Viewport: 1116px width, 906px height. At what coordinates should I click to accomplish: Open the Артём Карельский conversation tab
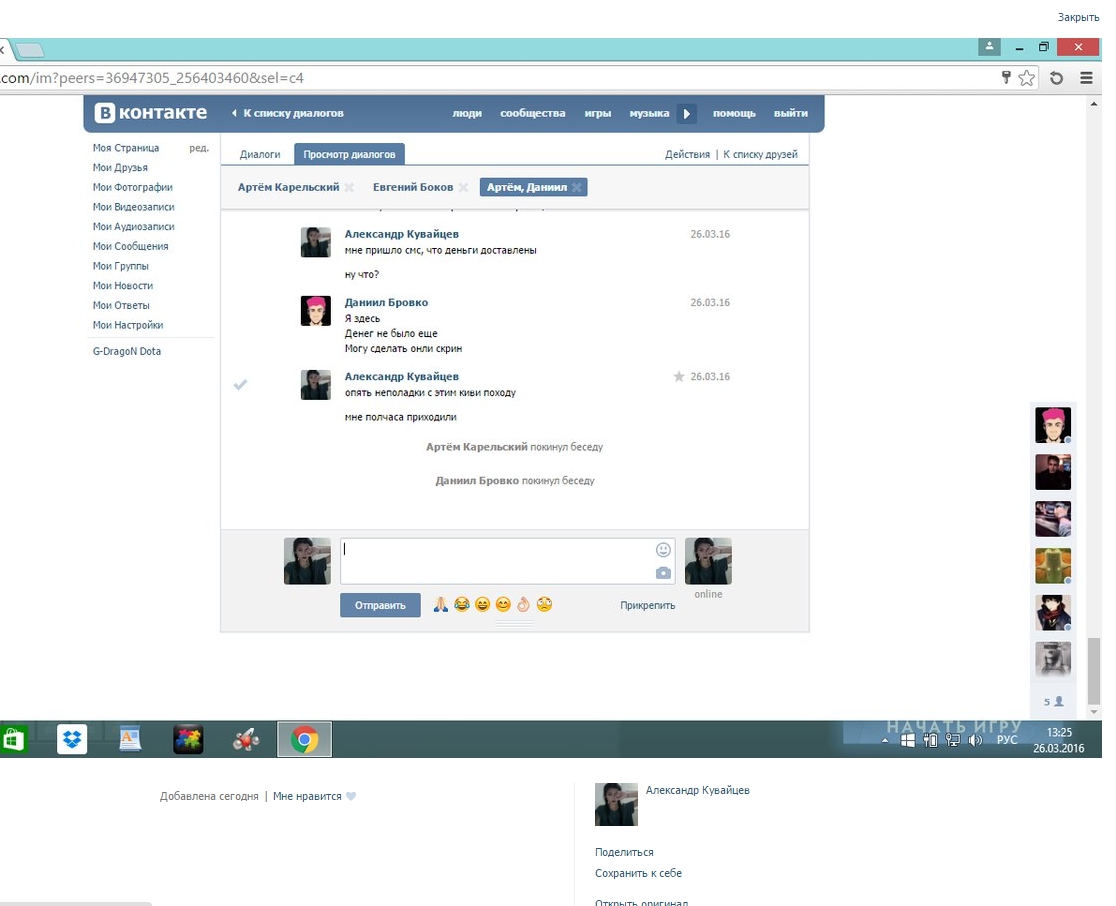pos(288,187)
